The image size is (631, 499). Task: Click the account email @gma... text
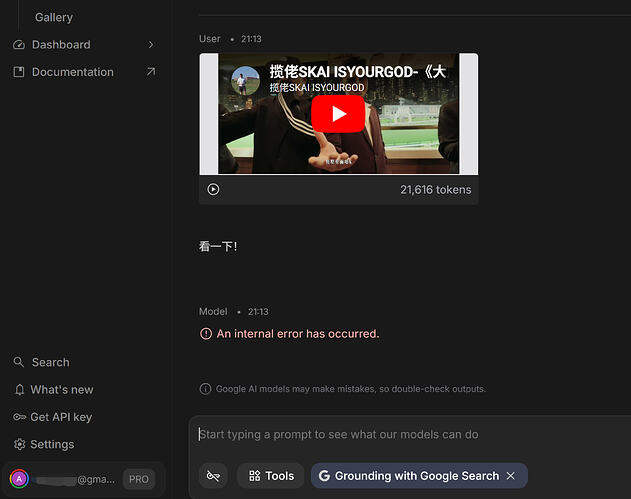tap(96, 479)
